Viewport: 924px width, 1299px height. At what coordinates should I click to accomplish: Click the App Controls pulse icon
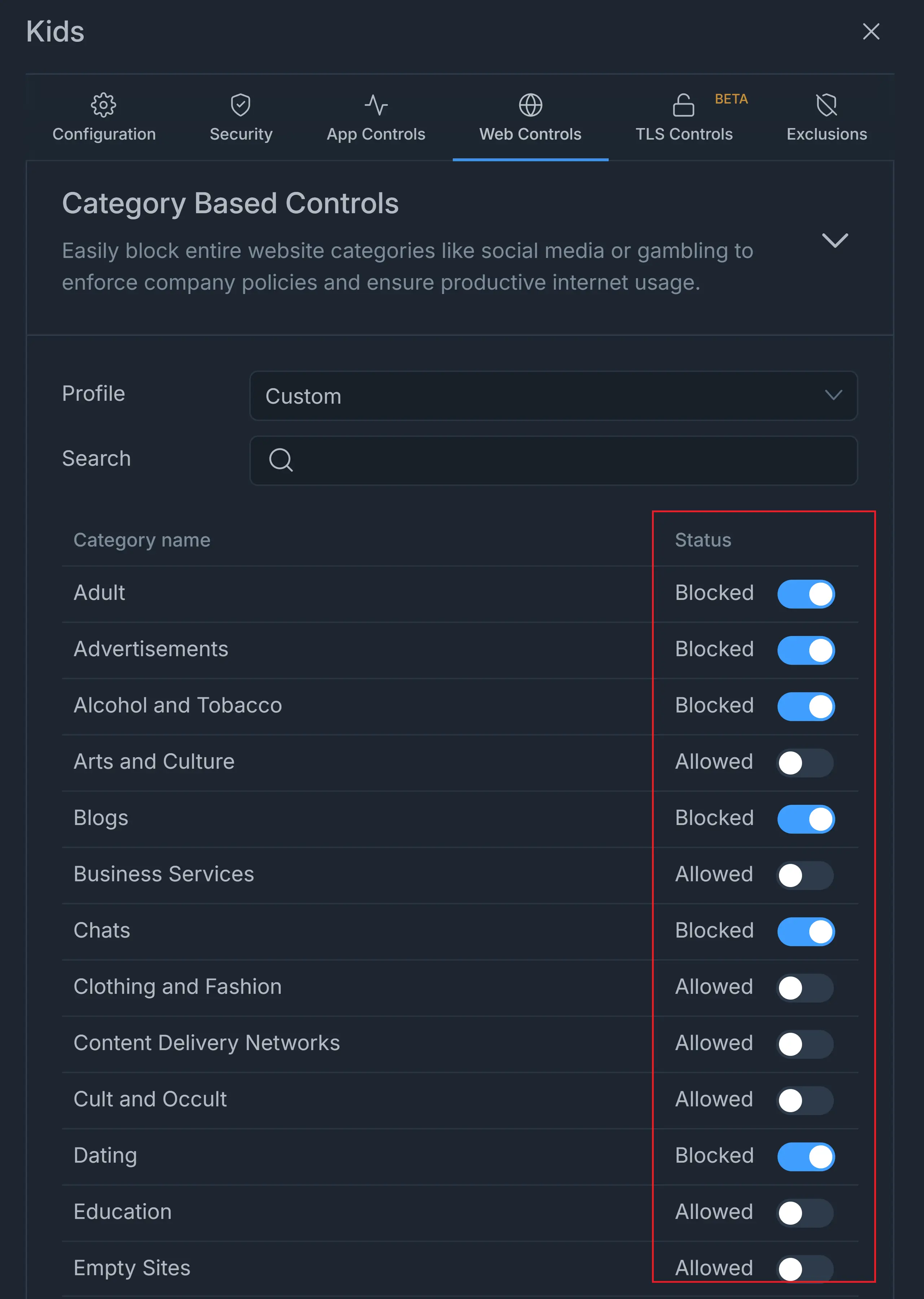tap(376, 105)
